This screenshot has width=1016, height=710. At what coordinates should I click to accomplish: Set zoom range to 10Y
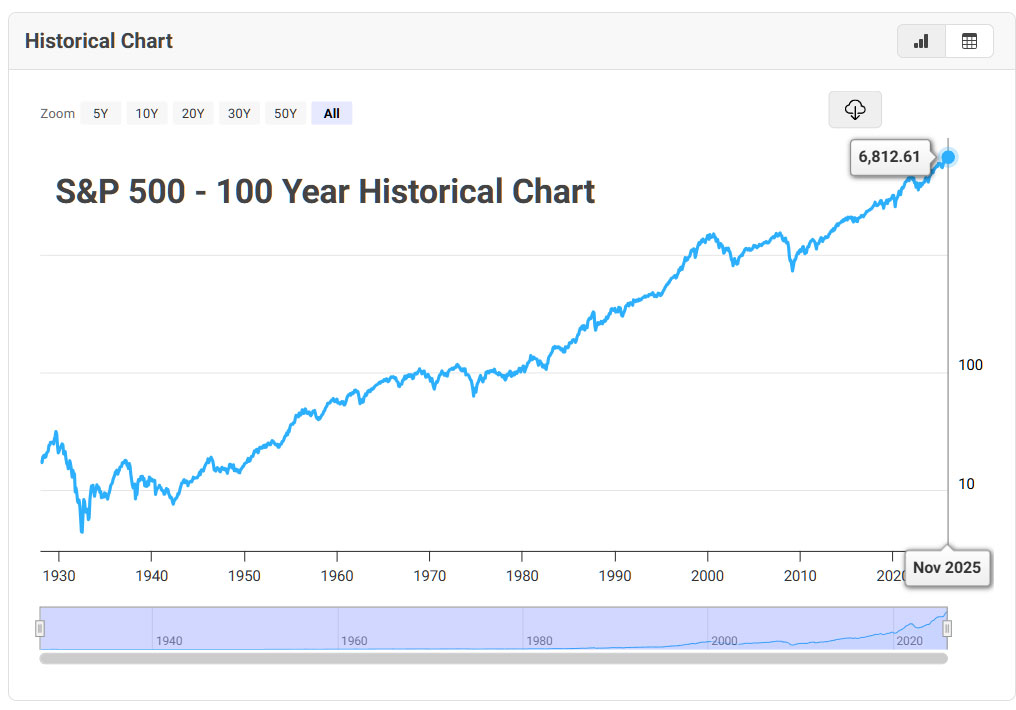tap(147, 113)
